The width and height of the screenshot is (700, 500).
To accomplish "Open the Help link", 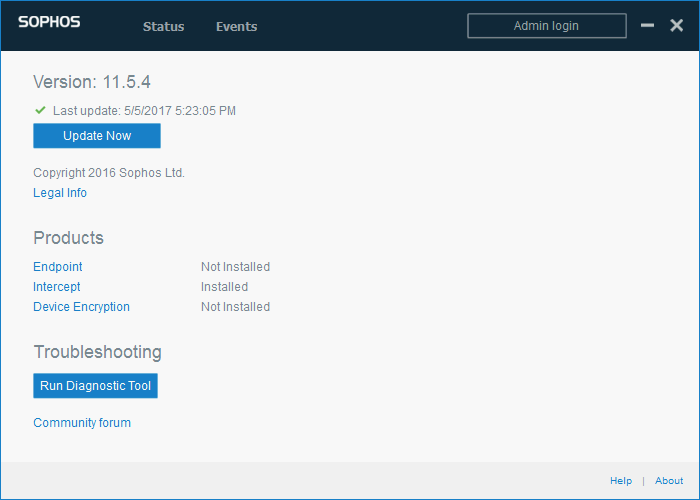I will point(621,481).
